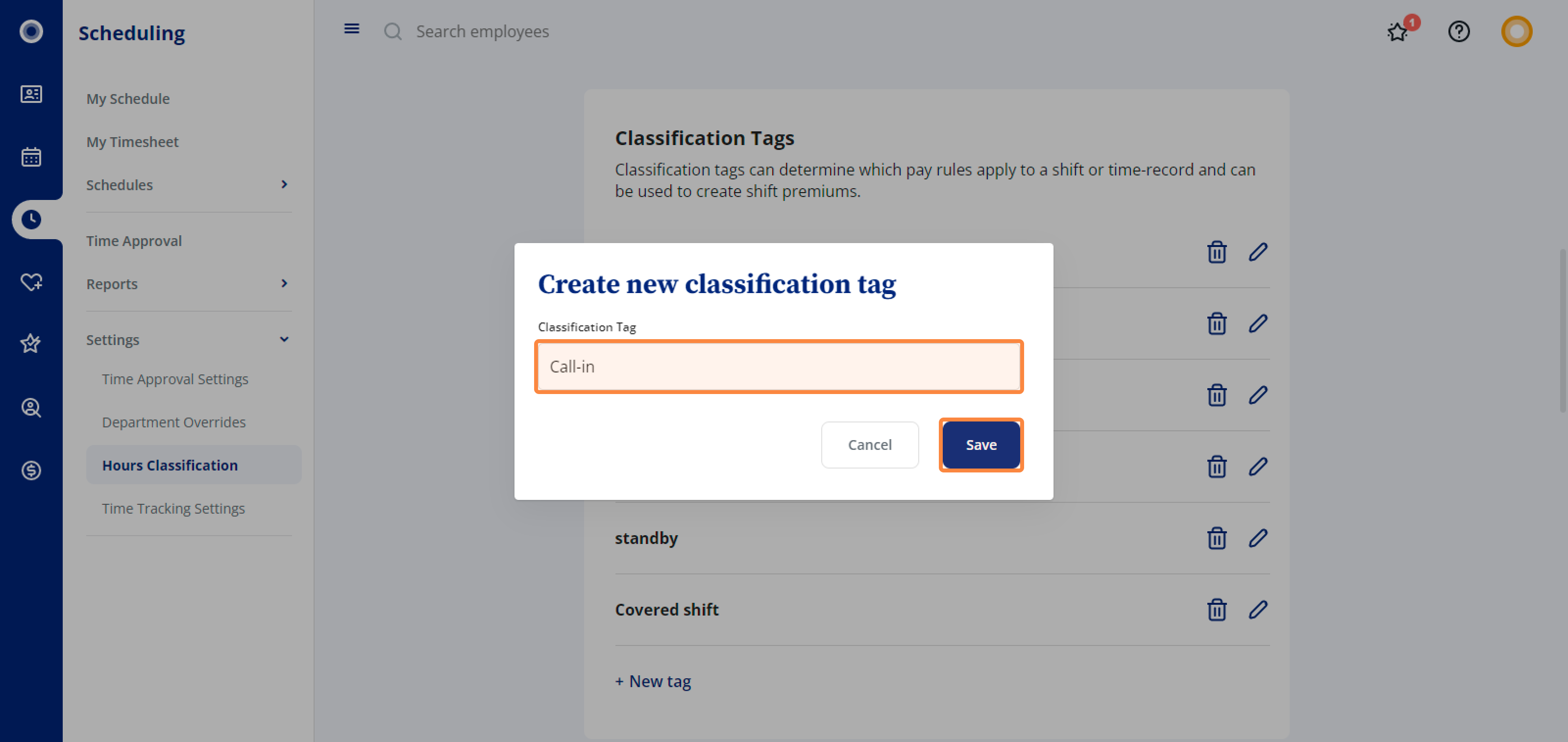Click the page vertical scrollbar

pos(1563,330)
